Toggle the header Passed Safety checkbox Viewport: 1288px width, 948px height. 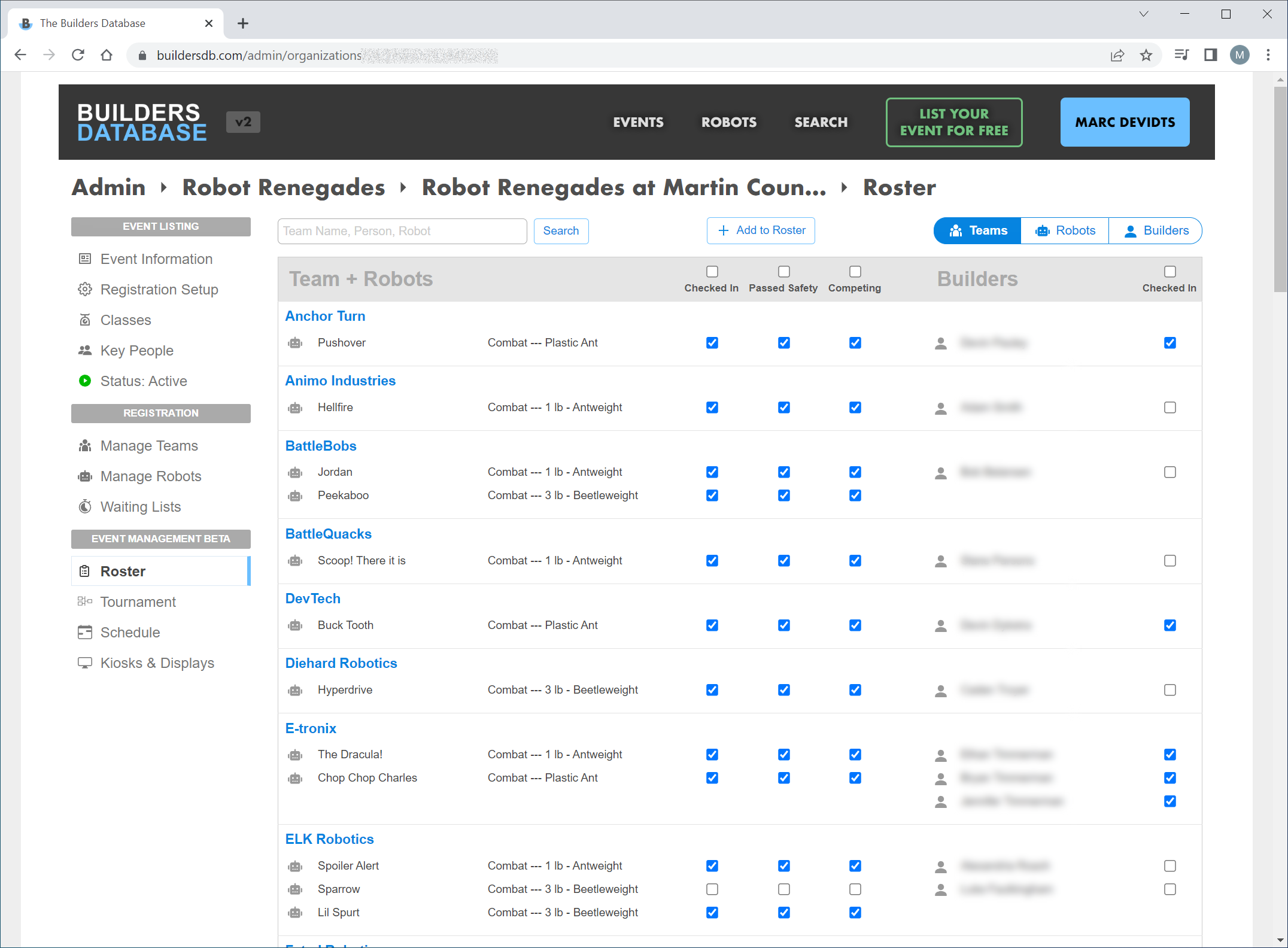tap(784, 272)
